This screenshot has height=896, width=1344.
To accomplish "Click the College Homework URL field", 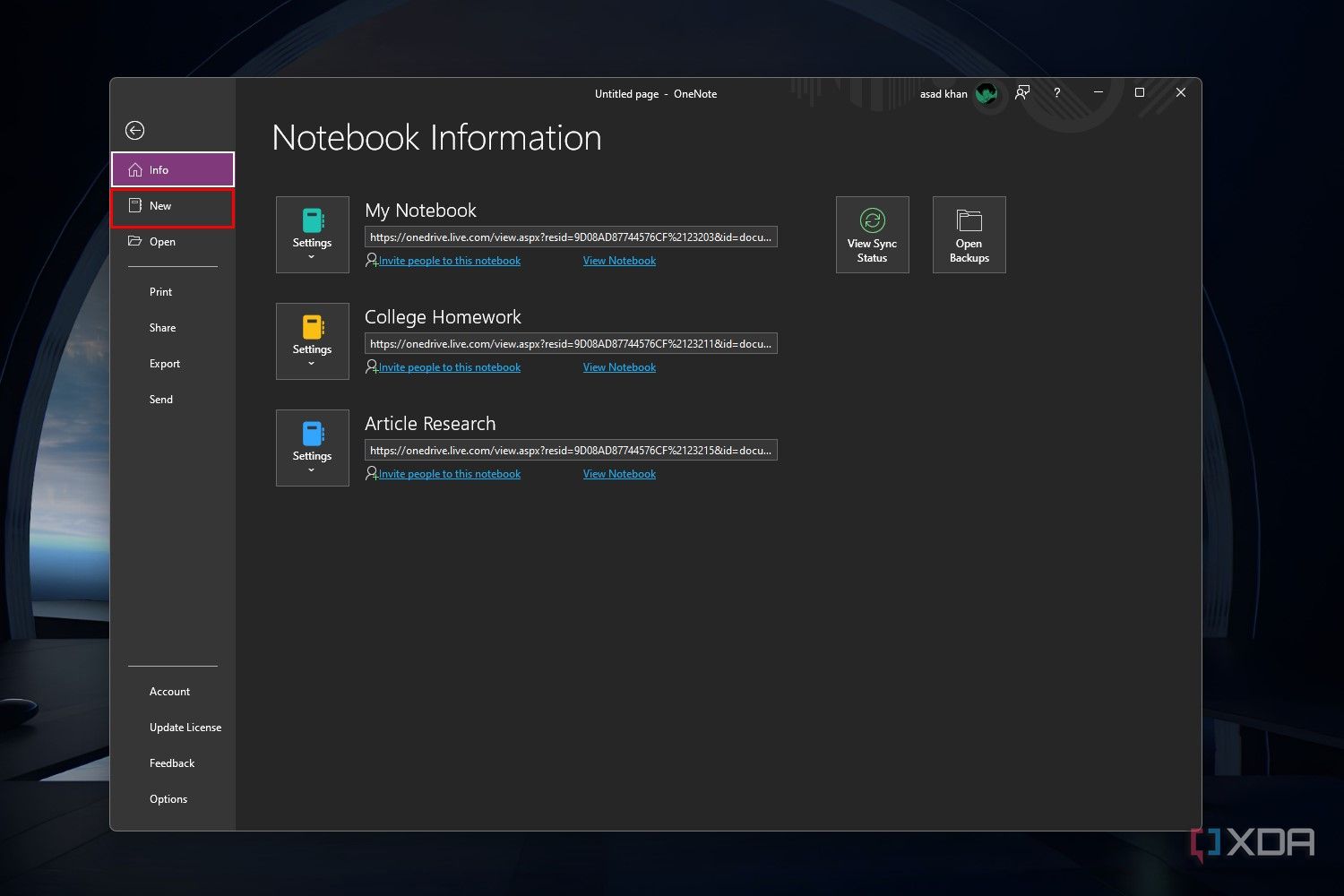I will click(571, 344).
